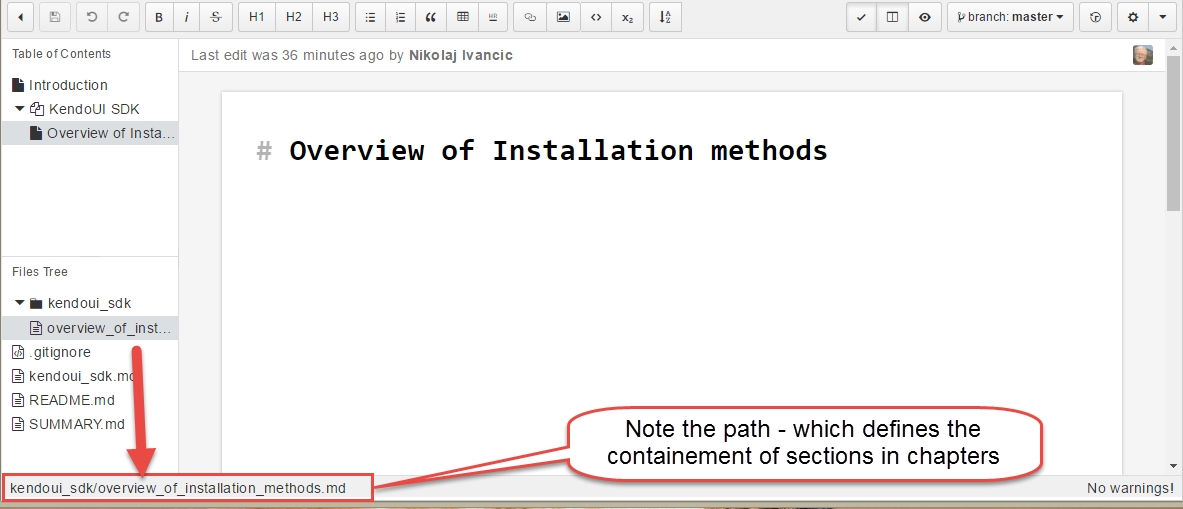Click the editor's vertical scrollbar thumb
1183x509 pixels.
coord(1173,140)
